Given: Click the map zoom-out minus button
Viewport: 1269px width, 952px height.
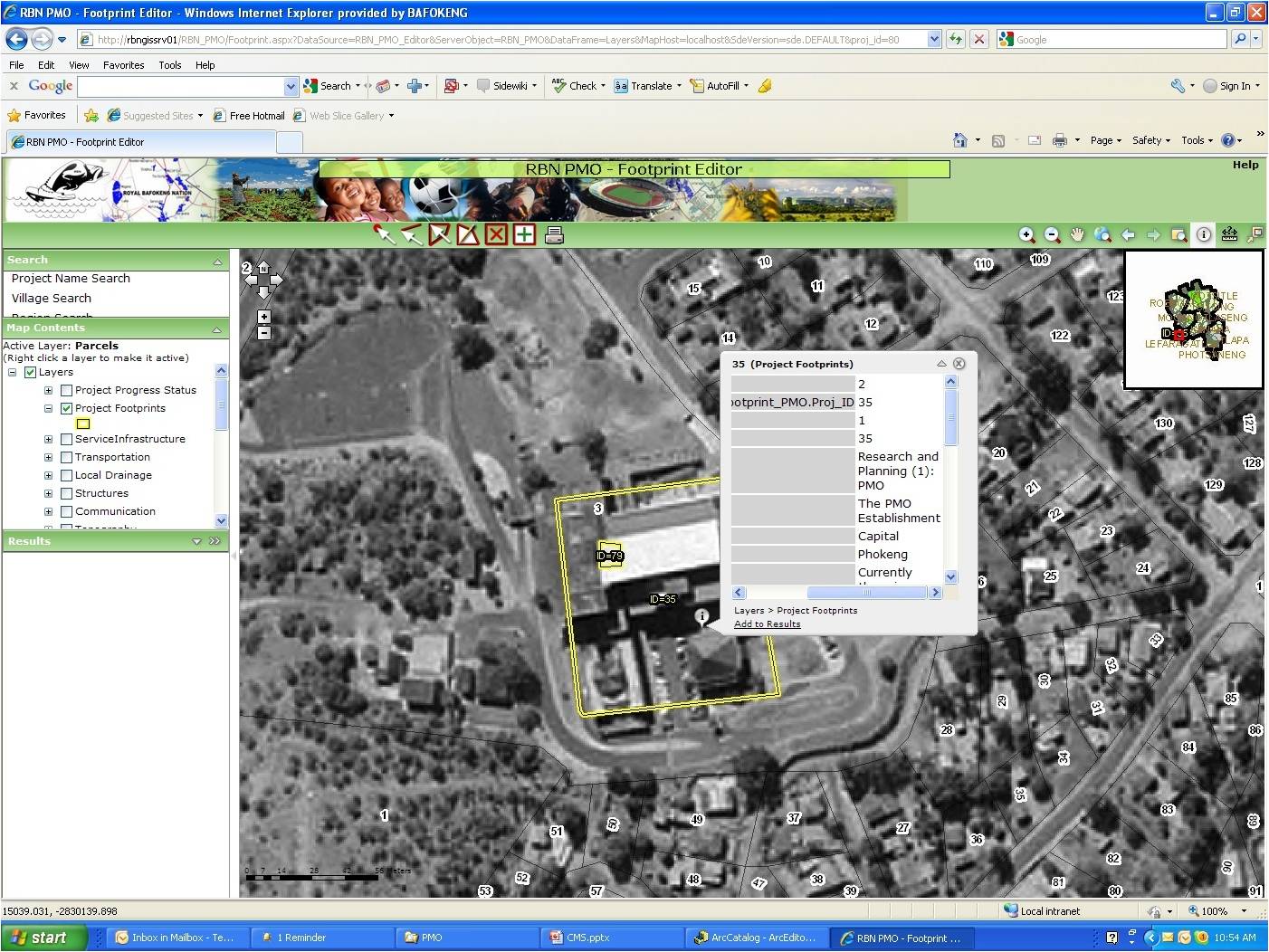Looking at the screenshot, I should (263, 333).
